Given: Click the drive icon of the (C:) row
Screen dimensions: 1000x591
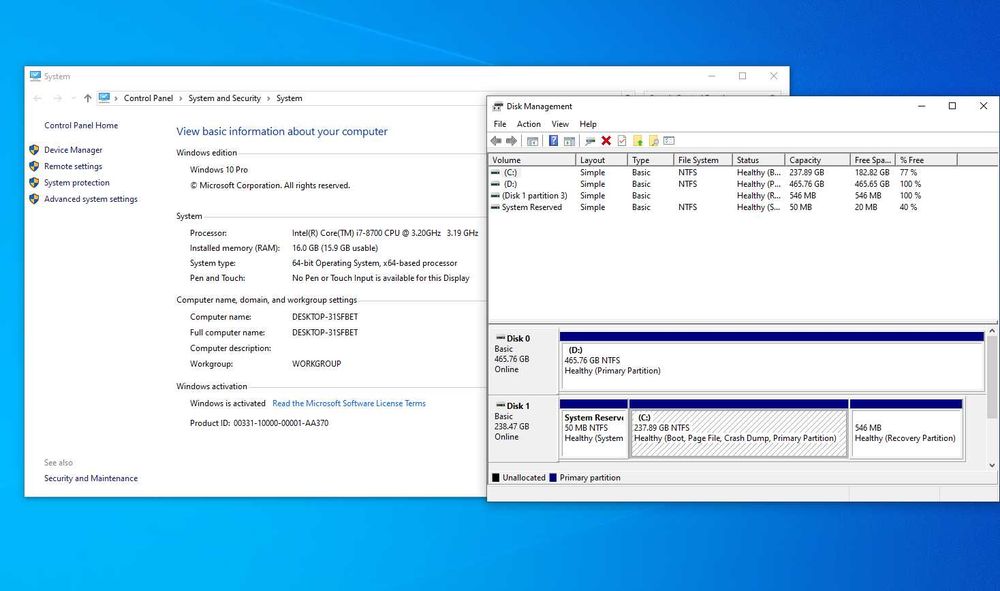Looking at the screenshot, I should click(x=496, y=173).
